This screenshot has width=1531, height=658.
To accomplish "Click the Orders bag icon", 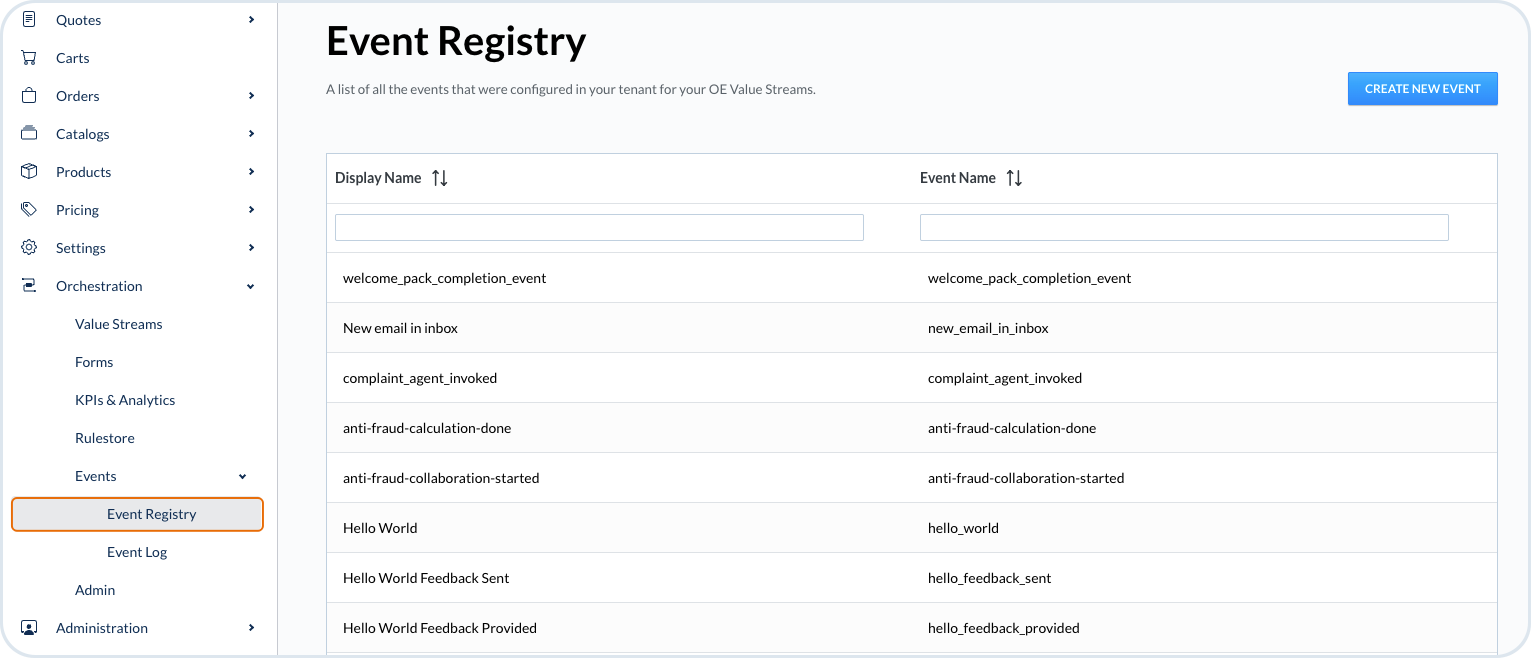I will pos(29,96).
